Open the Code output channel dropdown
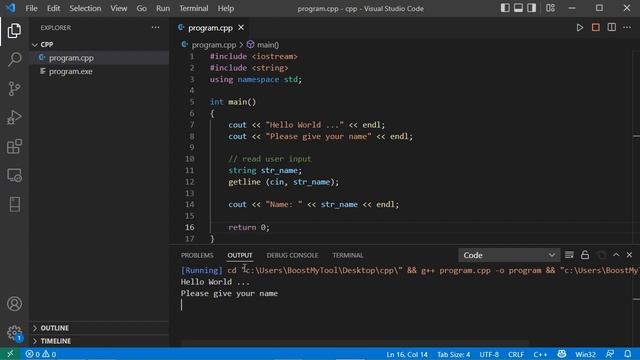Viewport: 640px width, 360px height. [509, 255]
